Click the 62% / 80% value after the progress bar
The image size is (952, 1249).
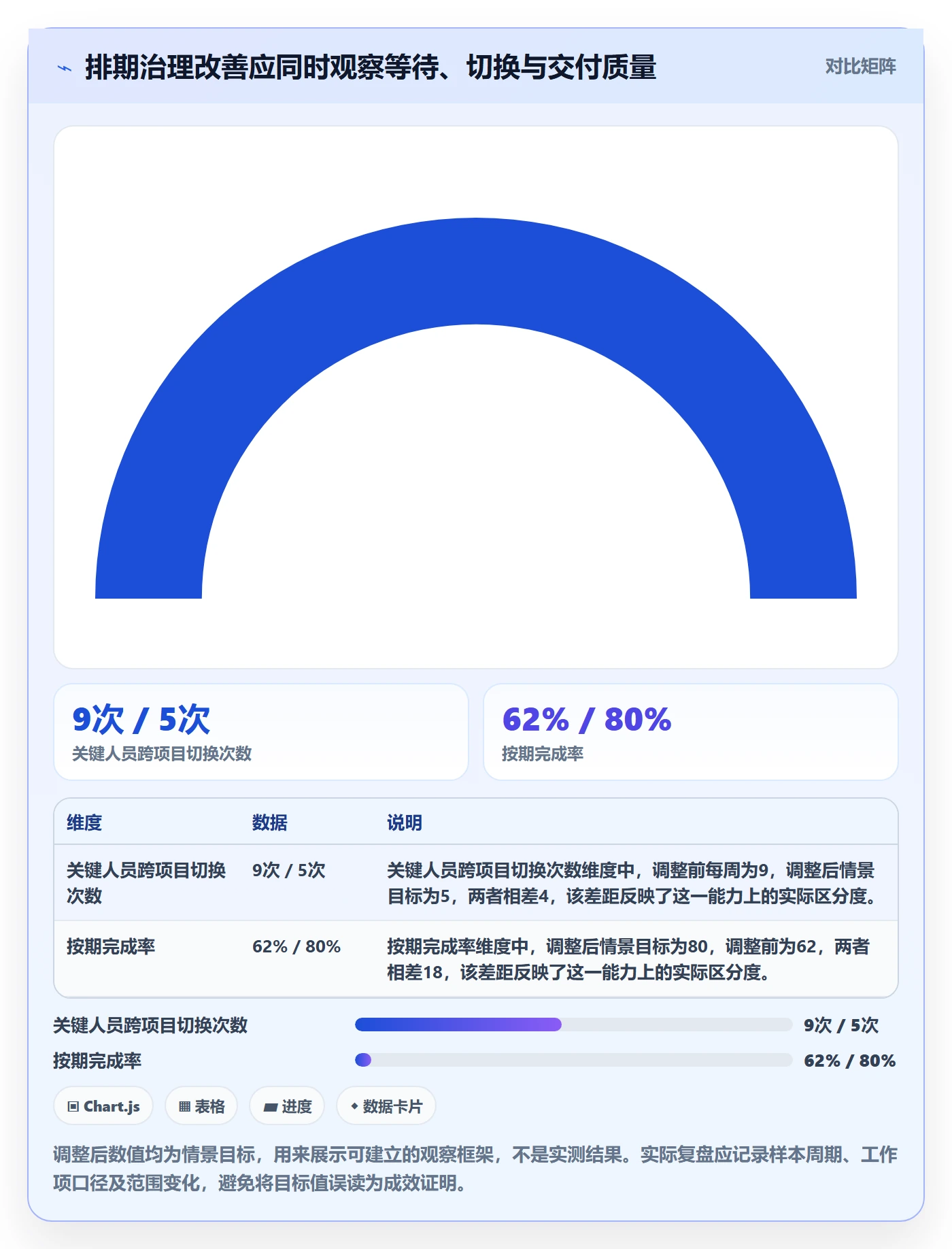point(850,1061)
